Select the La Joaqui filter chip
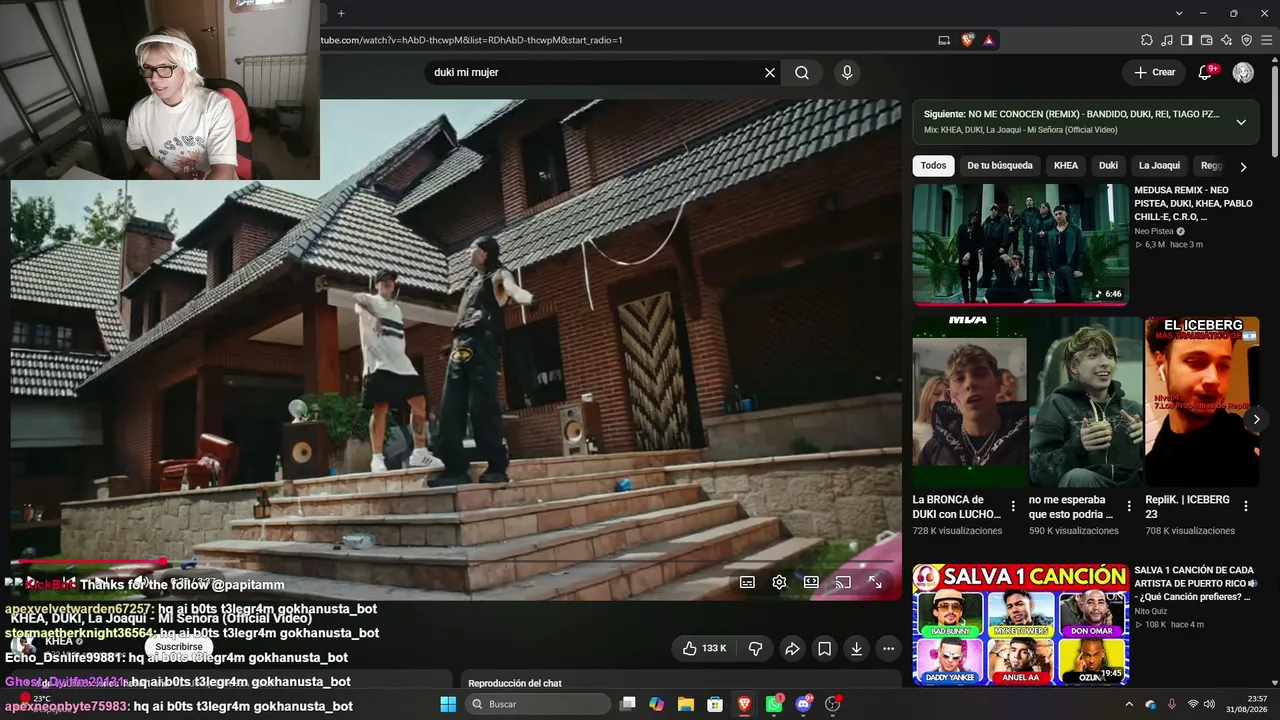 click(x=1159, y=166)
